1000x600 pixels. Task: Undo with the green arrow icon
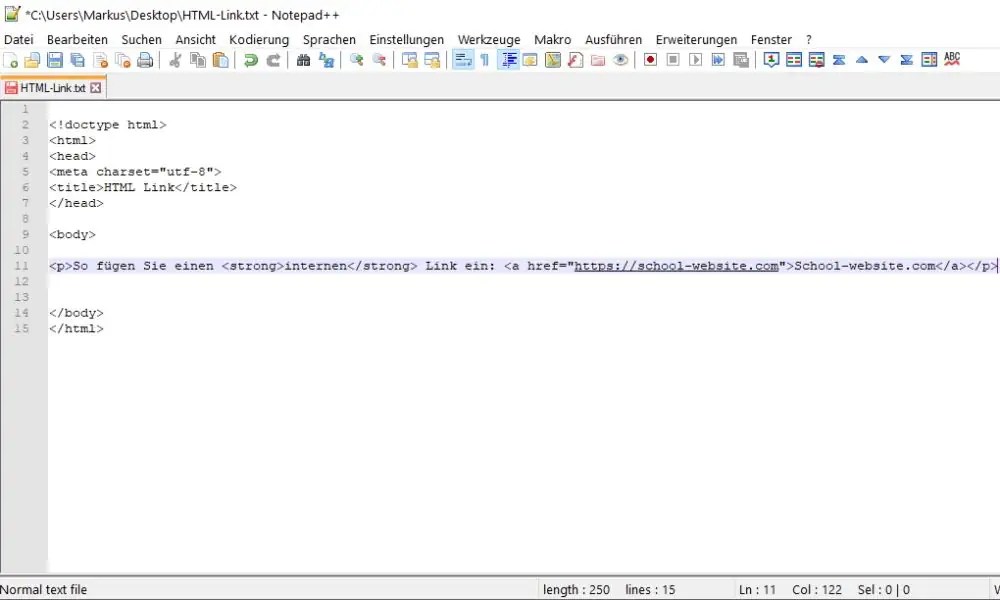[x=251, y=60]
